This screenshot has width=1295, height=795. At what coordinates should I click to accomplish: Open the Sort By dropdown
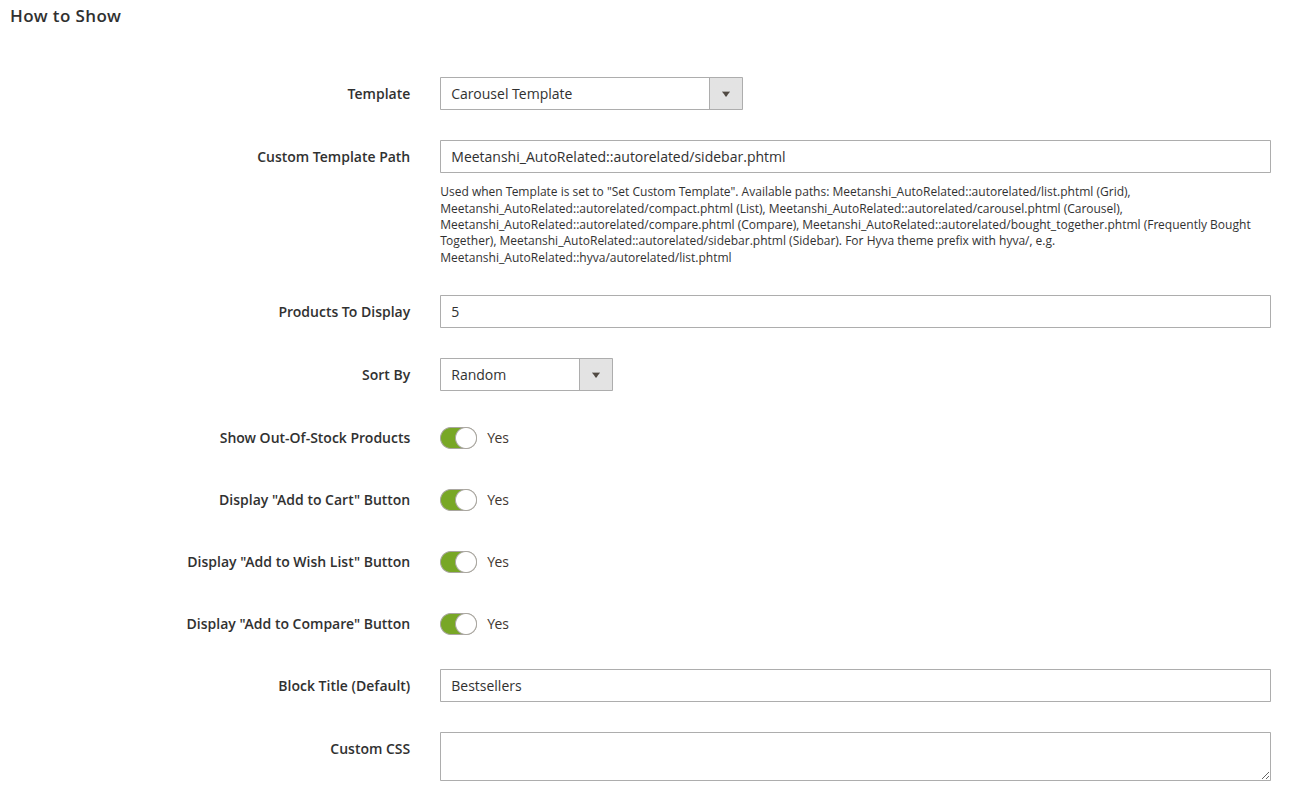(x=526, y=375)
